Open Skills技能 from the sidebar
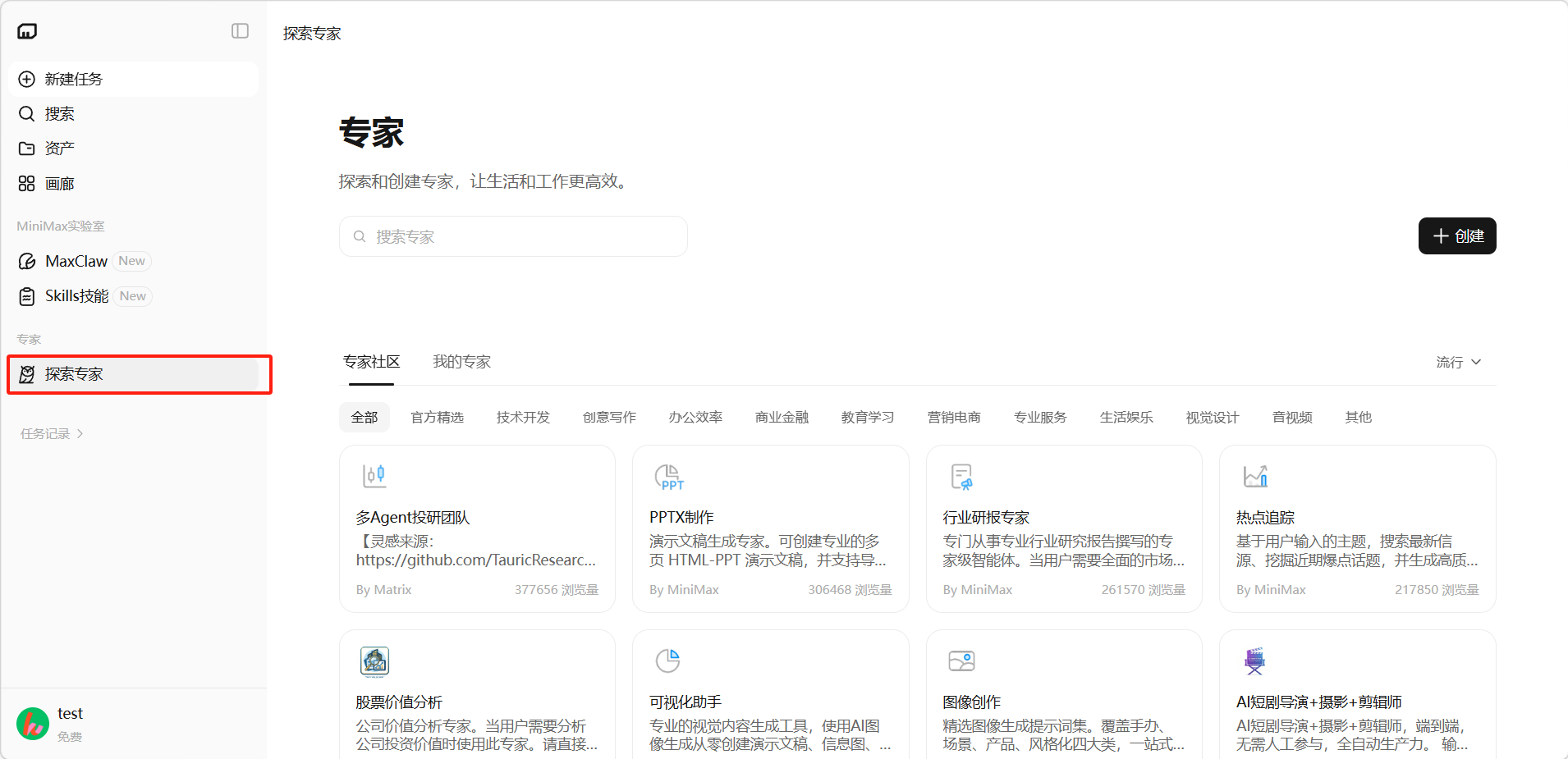The image size is (1568, 759). coord(76,296)
